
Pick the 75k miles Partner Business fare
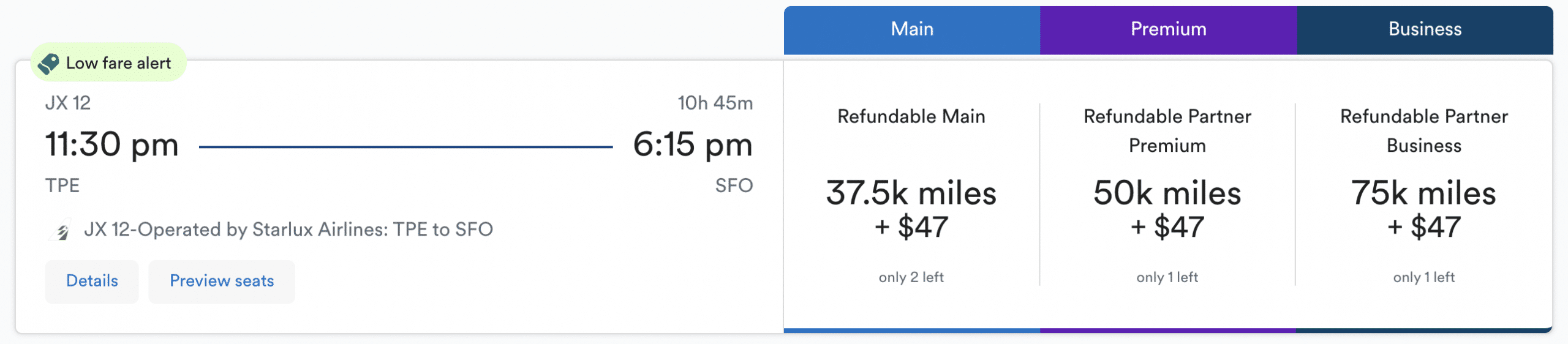tap(1424, 209)
